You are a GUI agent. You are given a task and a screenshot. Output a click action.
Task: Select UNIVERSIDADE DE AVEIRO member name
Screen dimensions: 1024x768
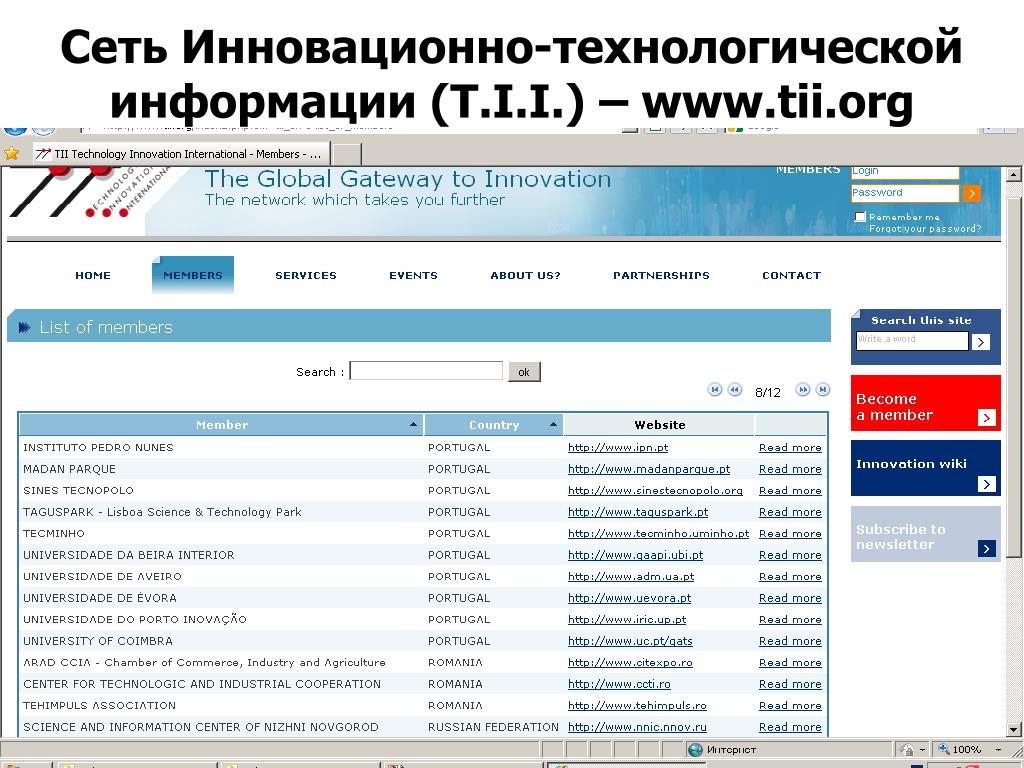103,577
